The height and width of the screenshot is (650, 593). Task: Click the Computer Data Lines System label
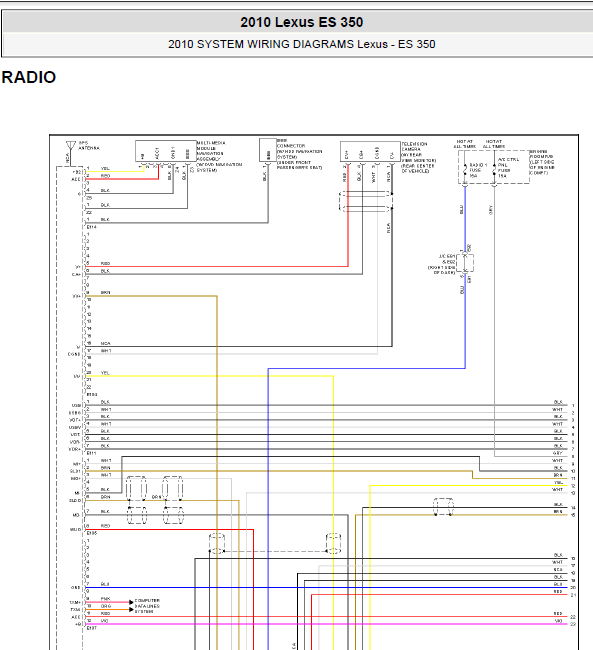point(147,606)
